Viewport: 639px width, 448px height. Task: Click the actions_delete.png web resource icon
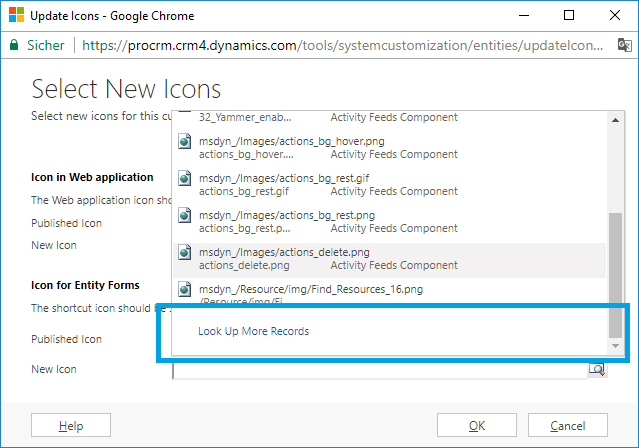(184, 252)
